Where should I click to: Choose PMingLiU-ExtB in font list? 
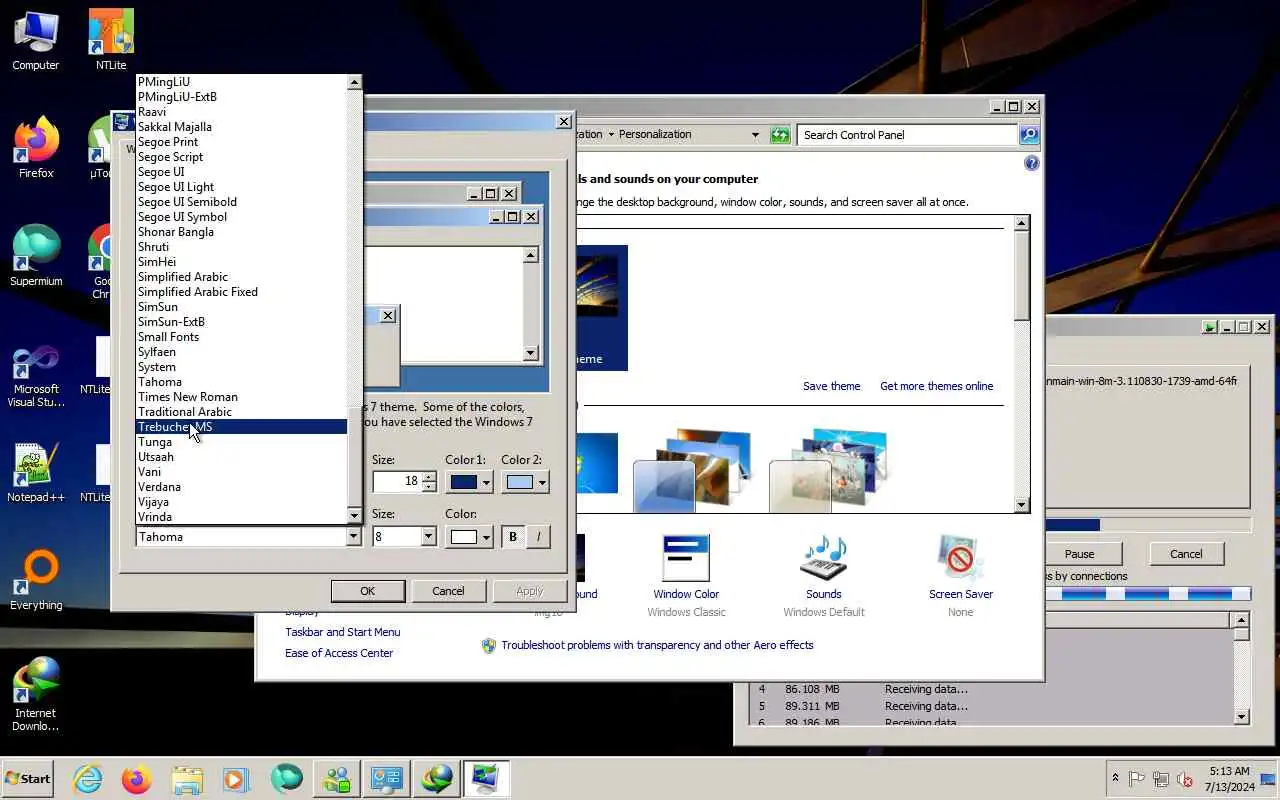pyautogui.click(x=241, y=97)
